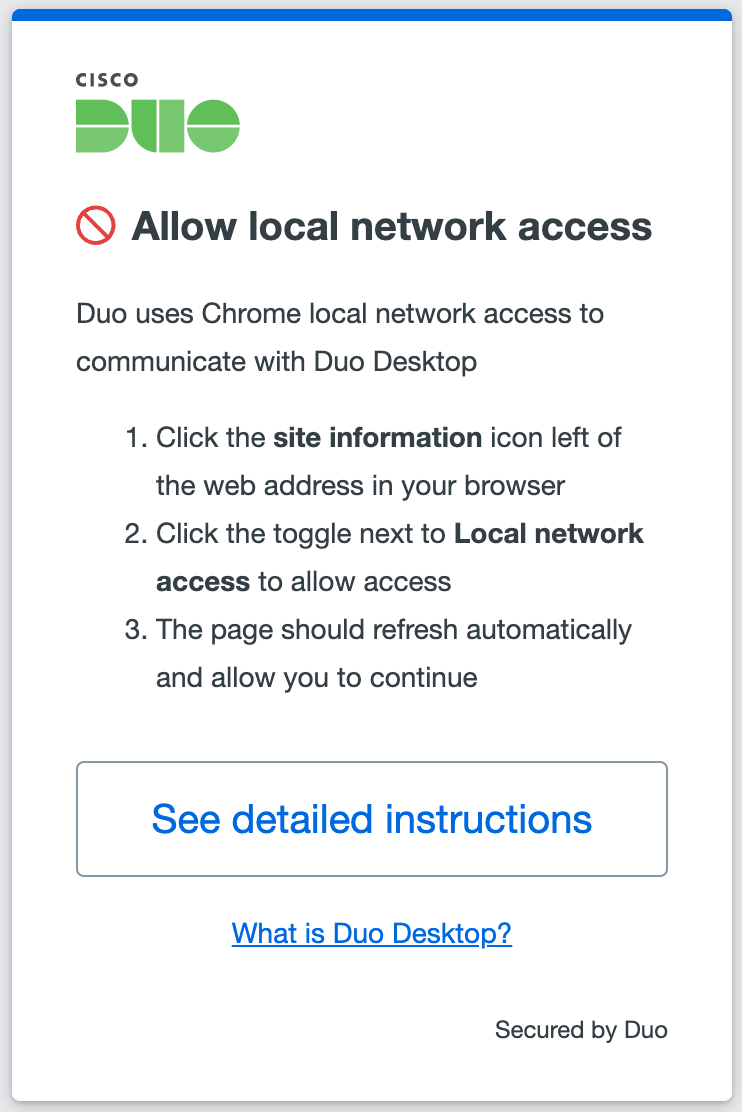Image resolution: width=742 pixels, height=1112 pixels.
Task: Open the What is Duo Desktop? link
Action: coord(372,933)
